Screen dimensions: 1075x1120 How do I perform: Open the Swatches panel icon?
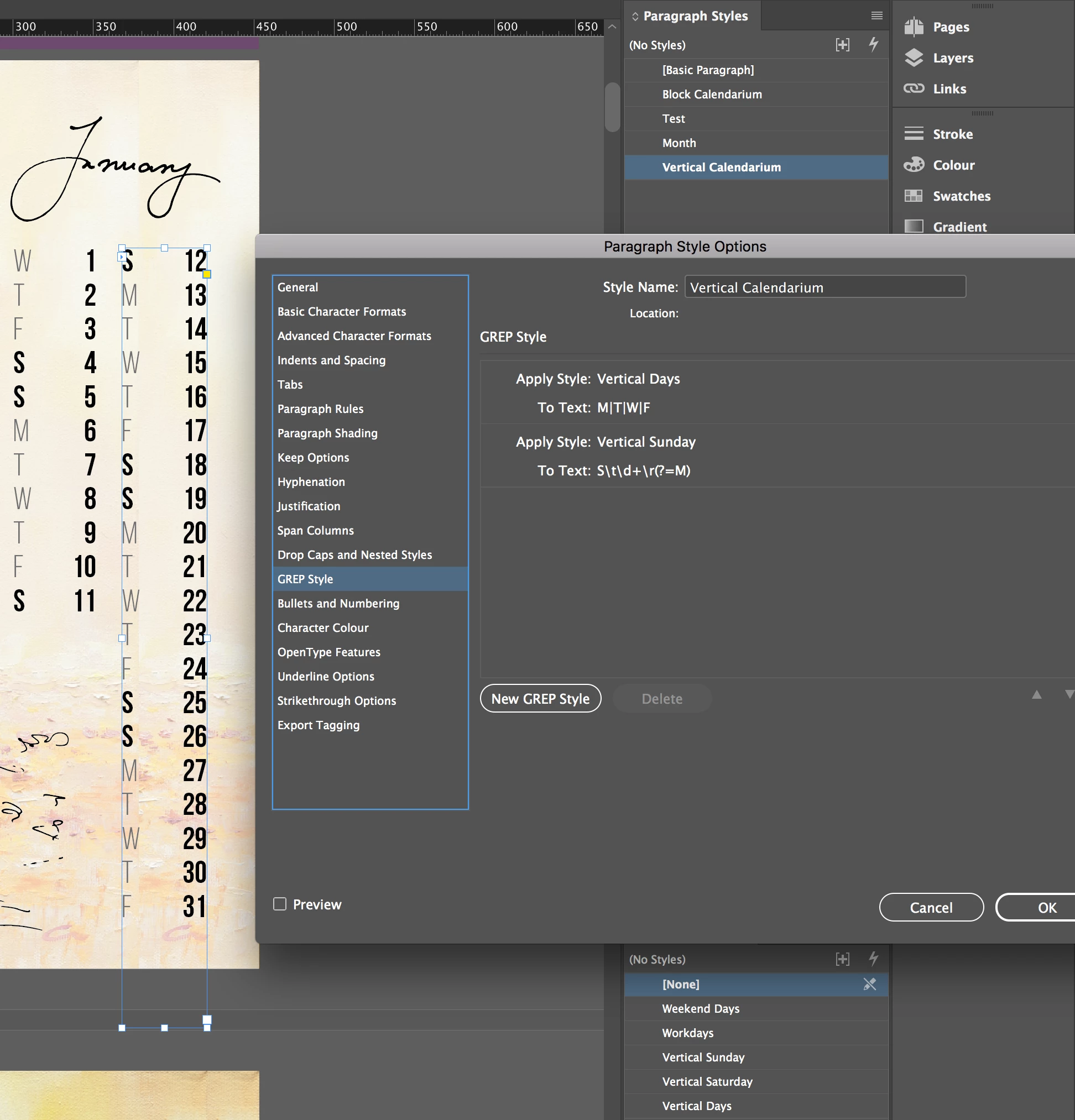pos(914,196)
